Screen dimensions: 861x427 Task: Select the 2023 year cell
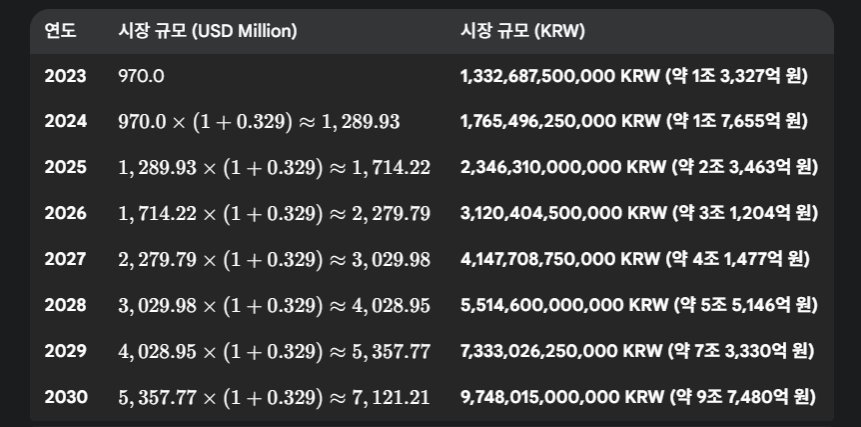click(65, 76)
